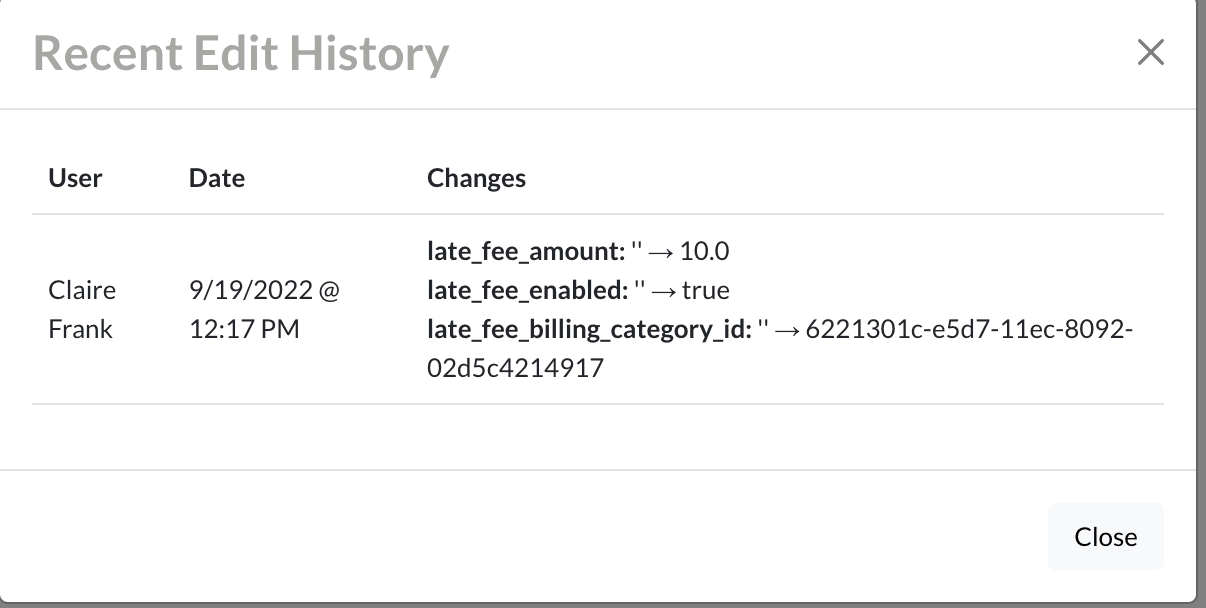Click the Recent Edit History title
Image resolution: width=1206 pixels, height=608 pixels.
[241, 53]
